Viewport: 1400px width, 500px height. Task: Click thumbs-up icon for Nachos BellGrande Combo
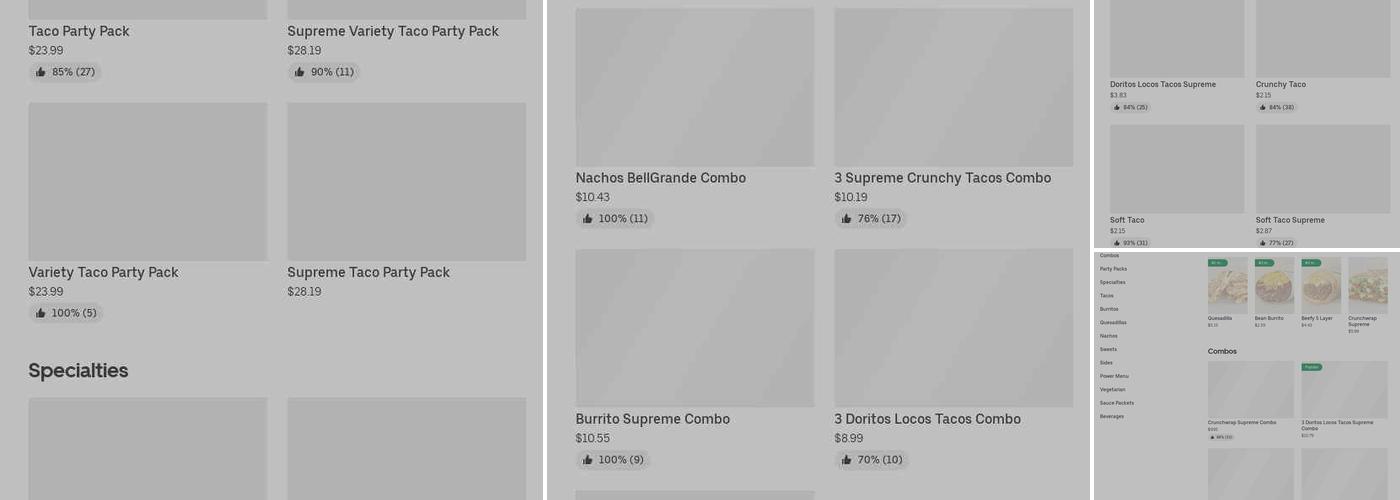(x=588, y=219)
